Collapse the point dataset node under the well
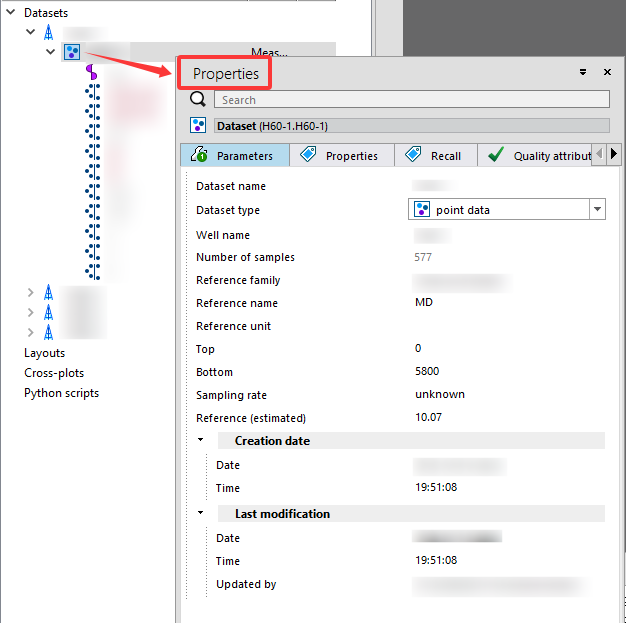The height and width of the screenshot is (623, 626). click(50, 52)
